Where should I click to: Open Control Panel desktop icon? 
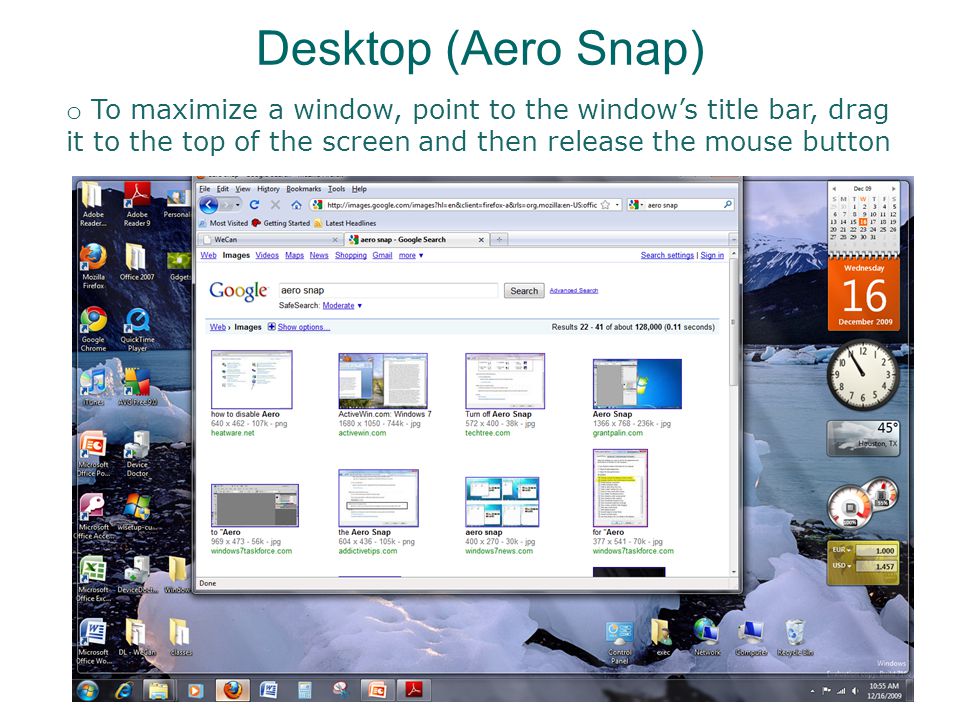coord(620,642)
